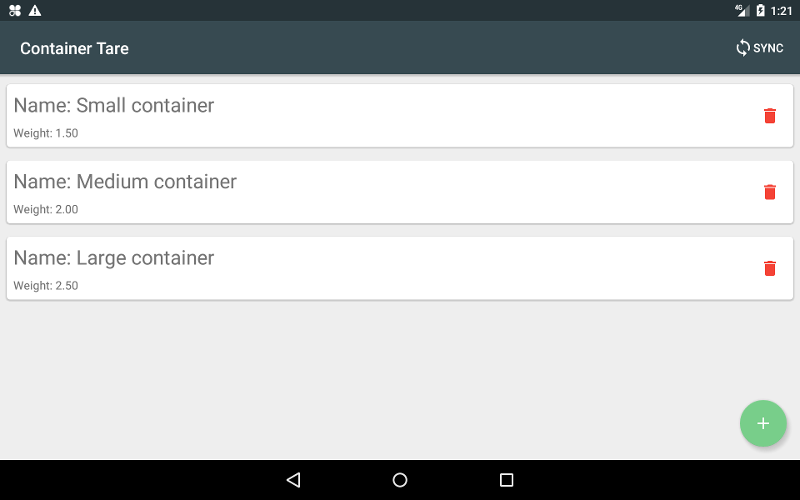Open the Small container card
This screenshot has width=800, height=500.
coord(399,116)
